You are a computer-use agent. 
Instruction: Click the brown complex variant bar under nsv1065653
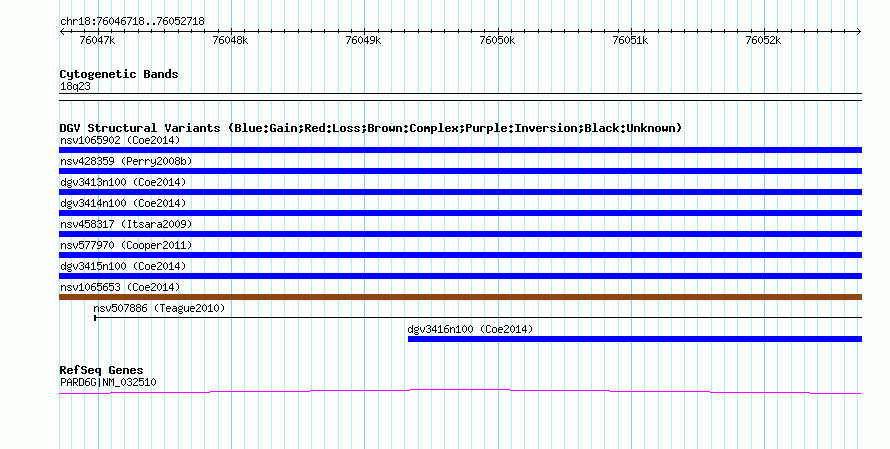tap(460, 297)
